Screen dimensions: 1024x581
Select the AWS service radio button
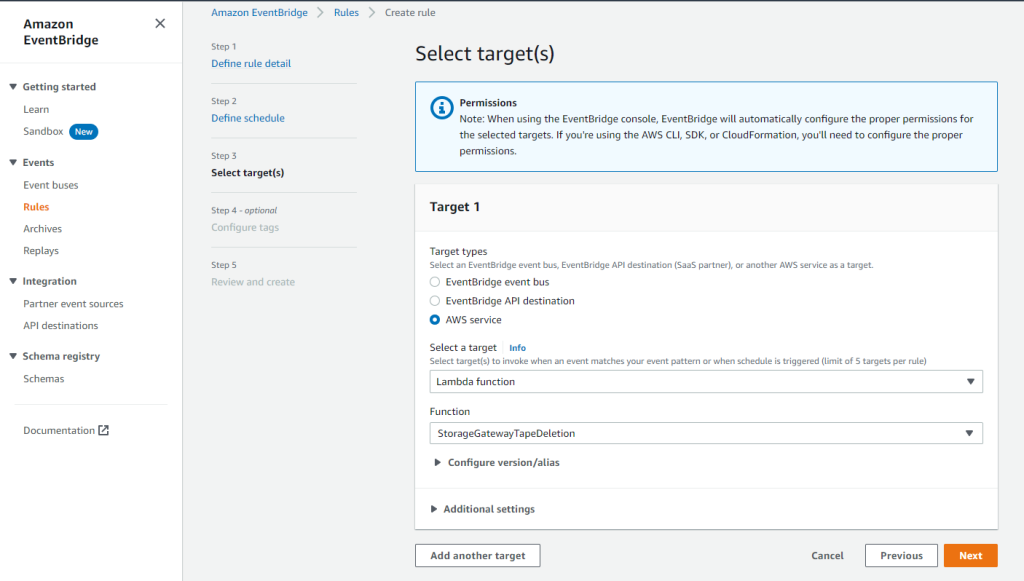435,320
